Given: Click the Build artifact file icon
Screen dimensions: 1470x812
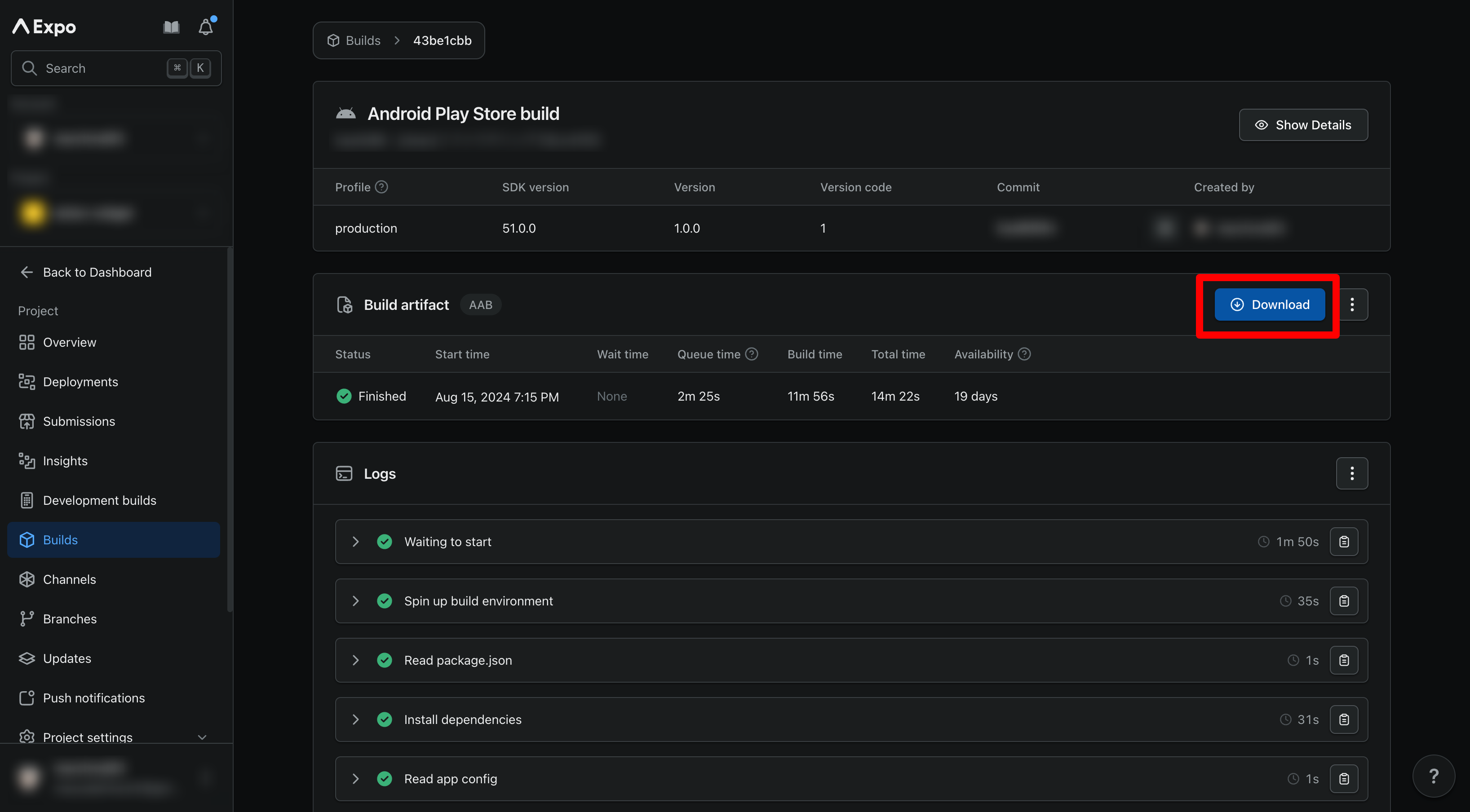Looking at the screenshot, I should [345, 304].
